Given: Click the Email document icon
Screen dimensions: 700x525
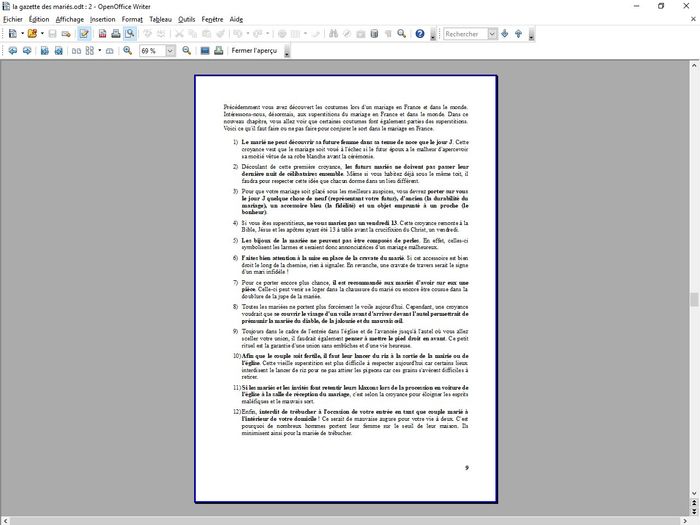Looking at the screenshot, I should tap(66, 33).
